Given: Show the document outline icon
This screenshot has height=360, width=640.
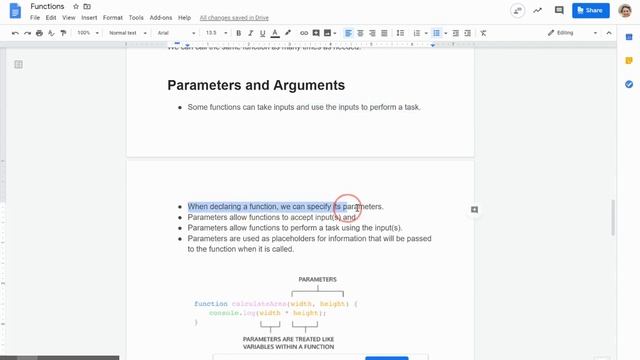Looking at the screenshot, I should pos(18,64).
